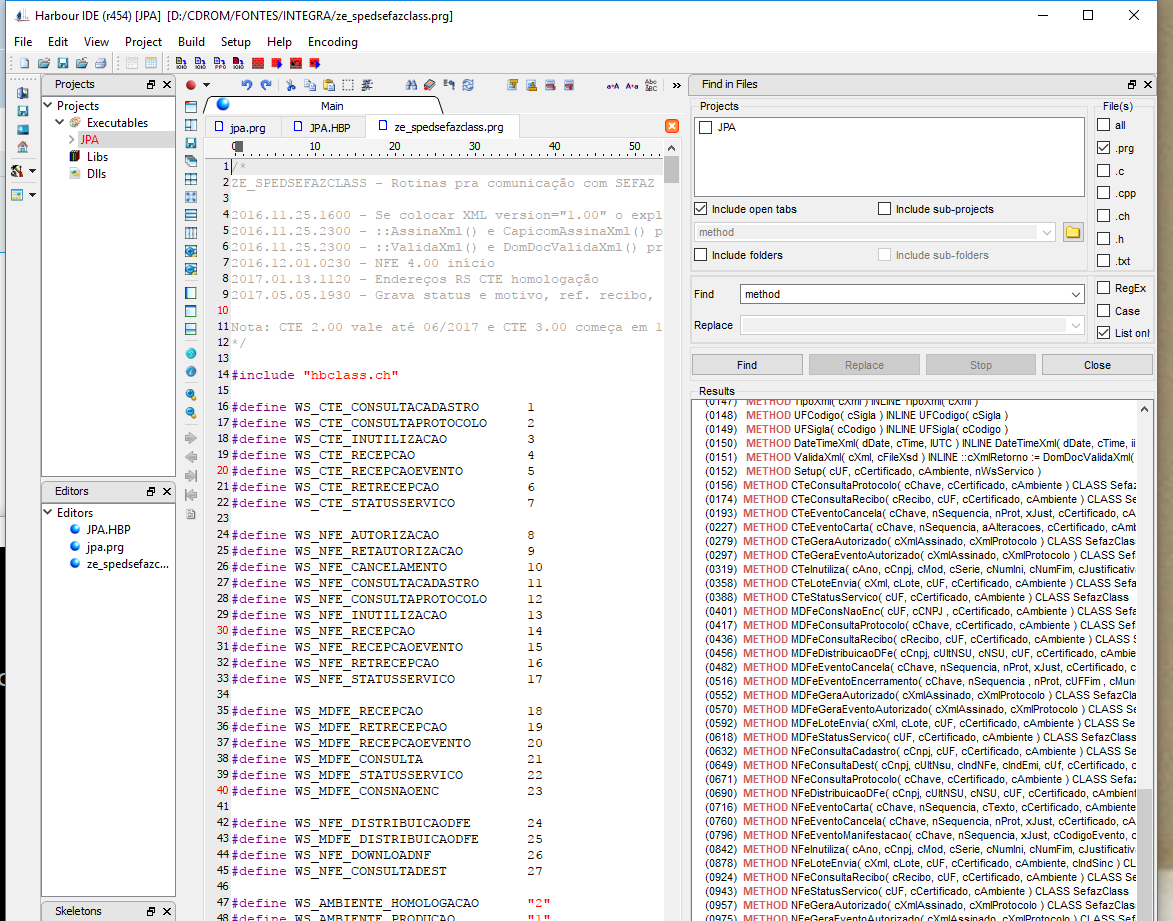Click the Home icon in left sidebar

(22, 146)
